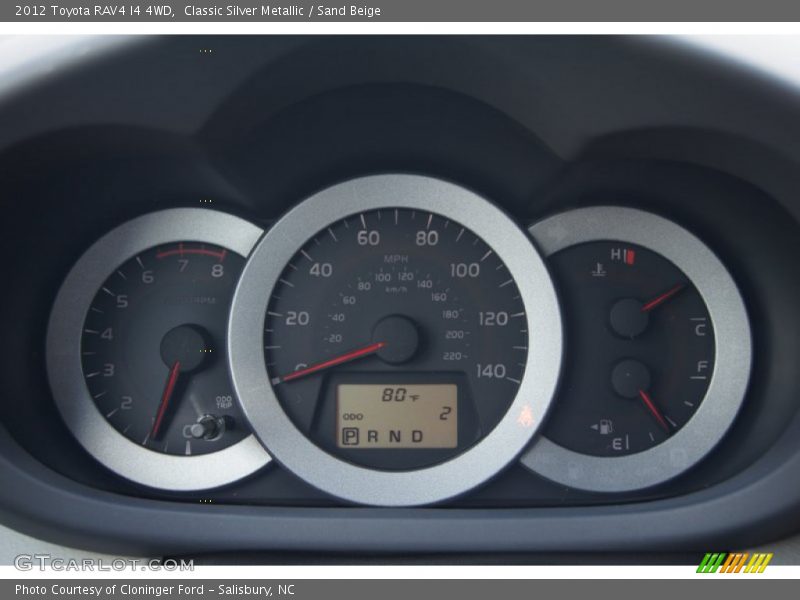Click the E empty mark on fuel gauge

pos(617,444)
